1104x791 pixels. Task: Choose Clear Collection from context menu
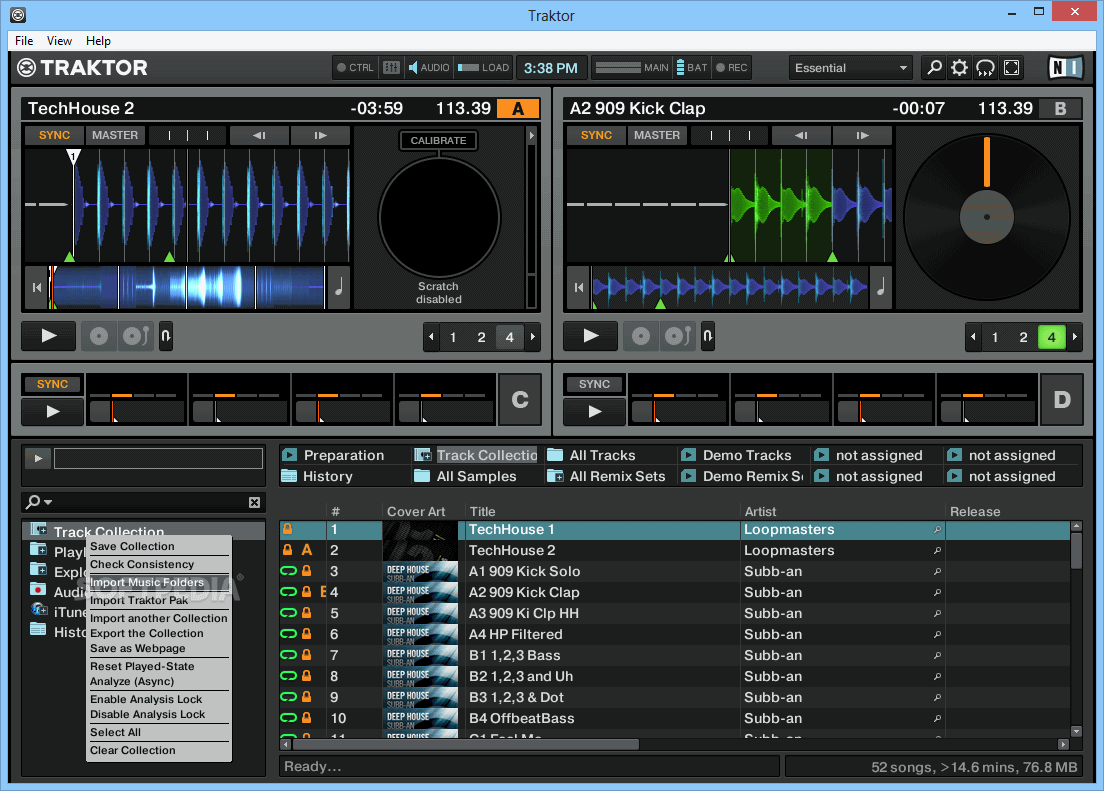[132, 750]
